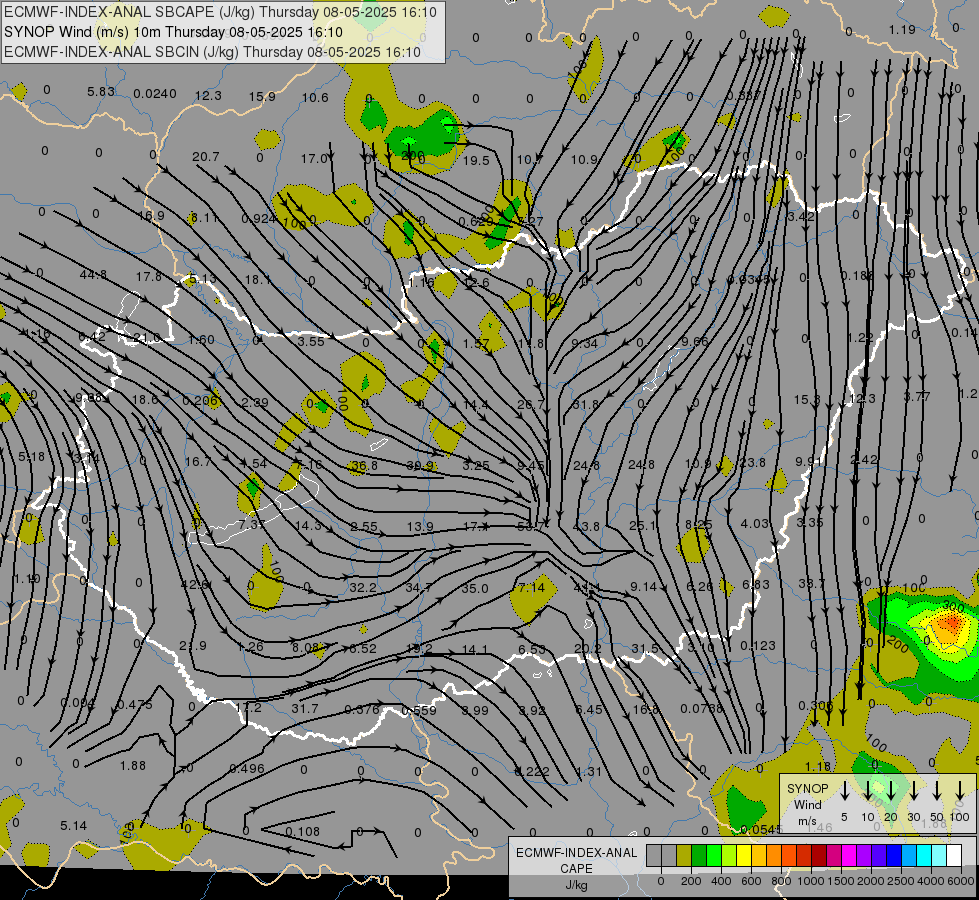
Task: Click the map value 5.14
Action: [74, 826]
